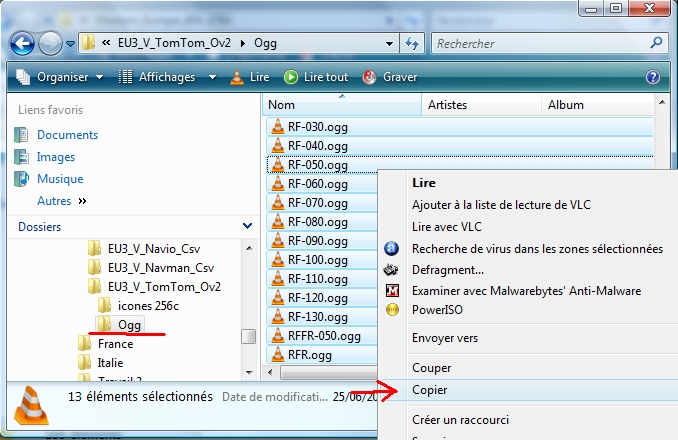The height and width of the screenshot is (440, 678).
Task: Open the Images favorite link
Action: click(56, 157)
